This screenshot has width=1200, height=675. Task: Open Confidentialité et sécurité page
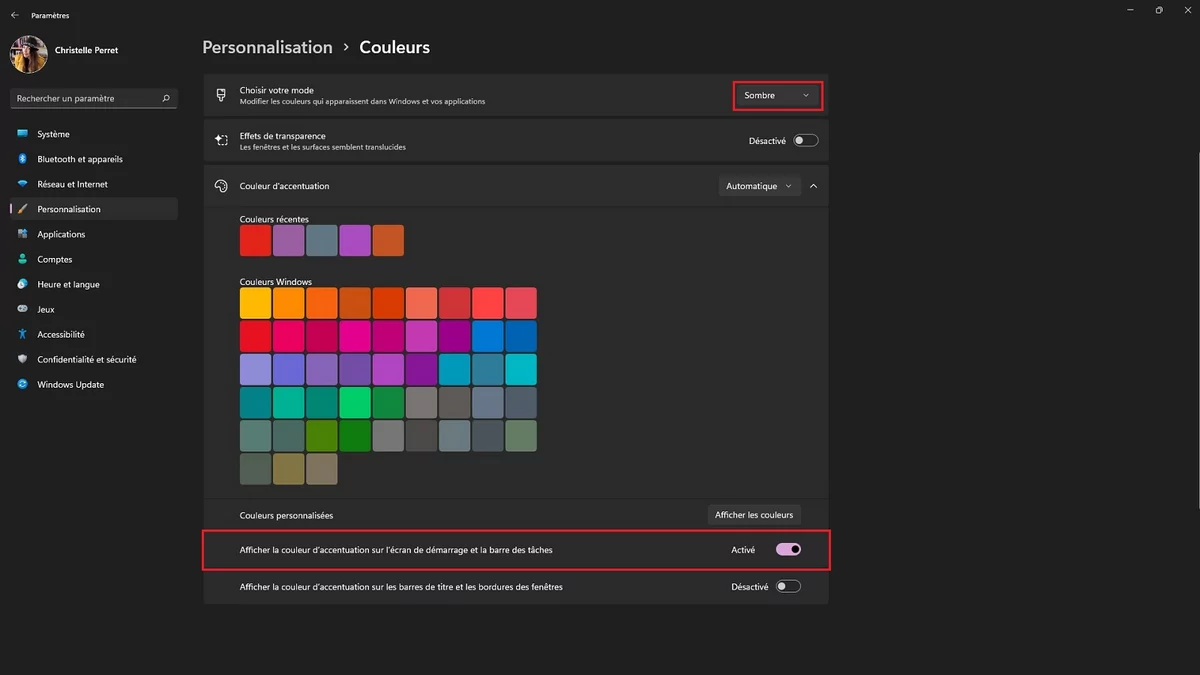pyautogui.click(x=94, y=359)
